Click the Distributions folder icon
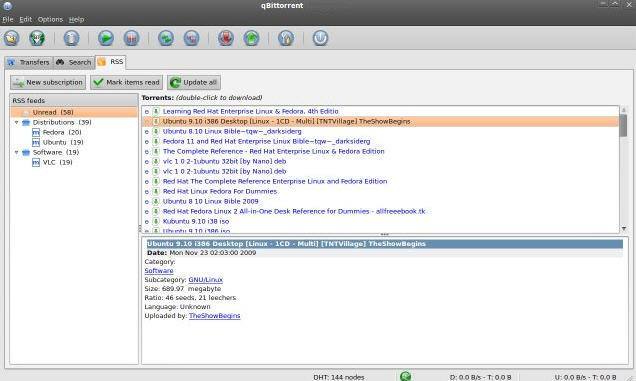Image resolution: width=636 pixels, height=381 pixels. pos(26,122)
